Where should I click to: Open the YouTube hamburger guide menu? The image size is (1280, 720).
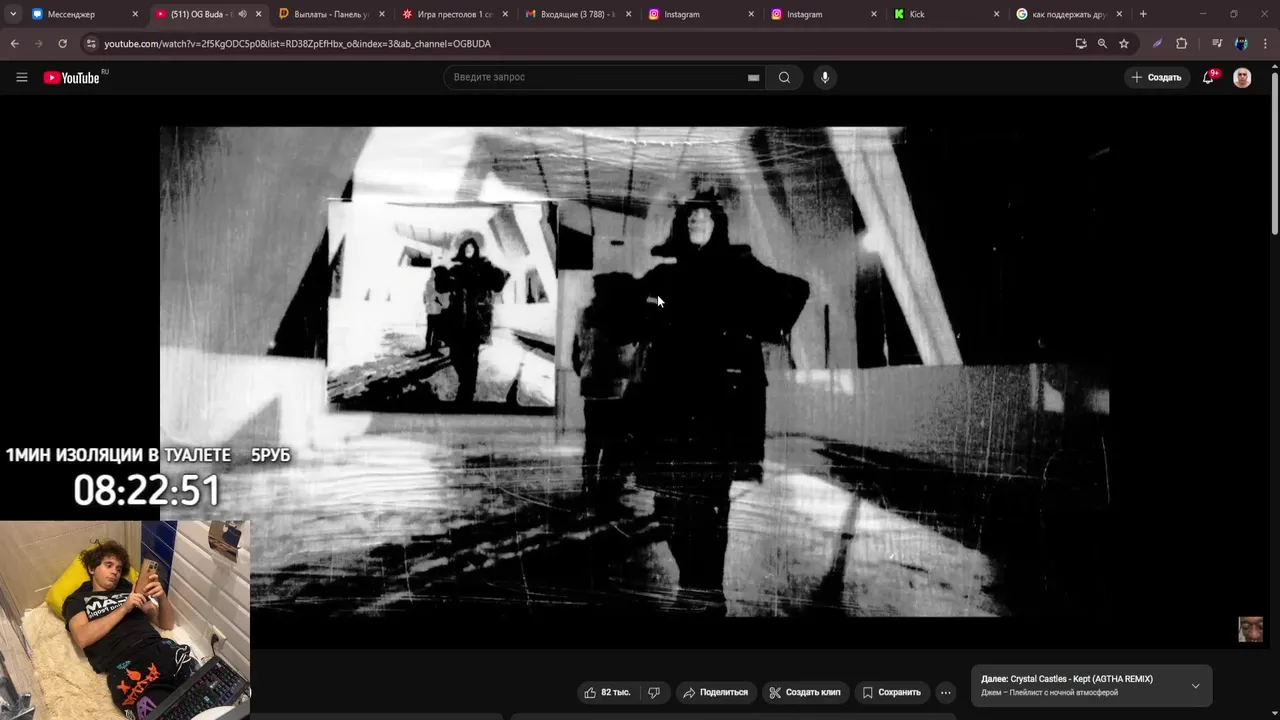click(21, 77)
